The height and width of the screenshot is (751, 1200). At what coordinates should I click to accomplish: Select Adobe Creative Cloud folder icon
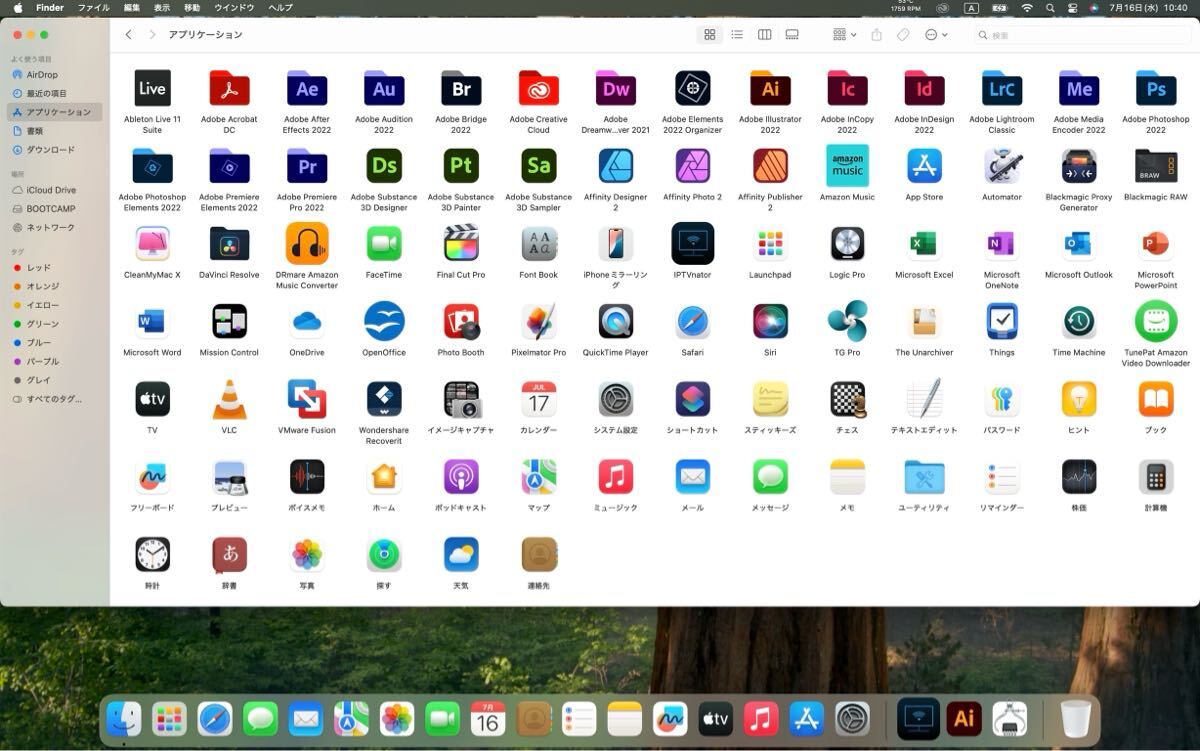point(538,89)
